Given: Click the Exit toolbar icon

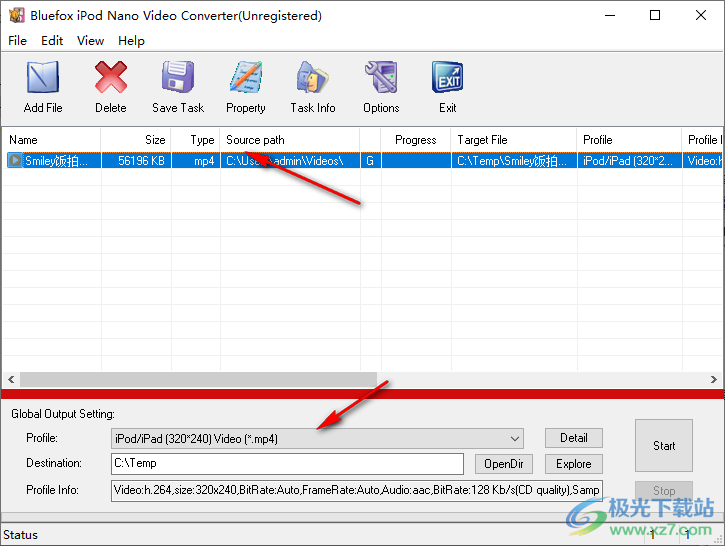Looking at the screenshot, I should (x=448, y=77).
